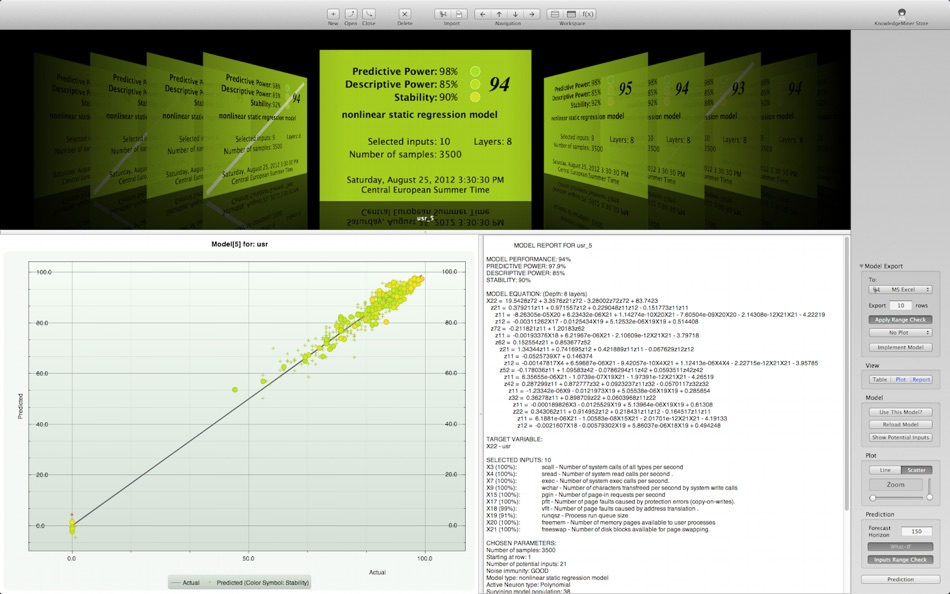
Task: Click the Zoom button in Plot section
Action: [895, 485]
